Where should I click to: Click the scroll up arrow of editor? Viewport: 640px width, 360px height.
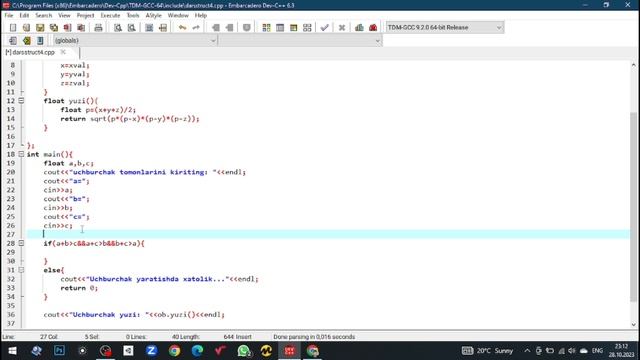pos(633,65)
